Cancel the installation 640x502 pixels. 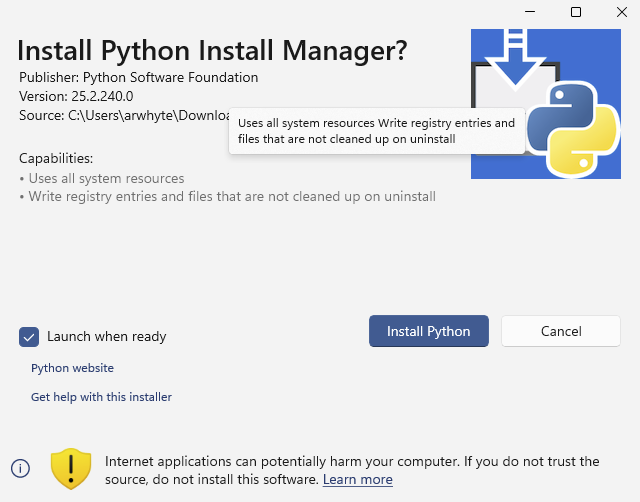click(x=561, y=331)
